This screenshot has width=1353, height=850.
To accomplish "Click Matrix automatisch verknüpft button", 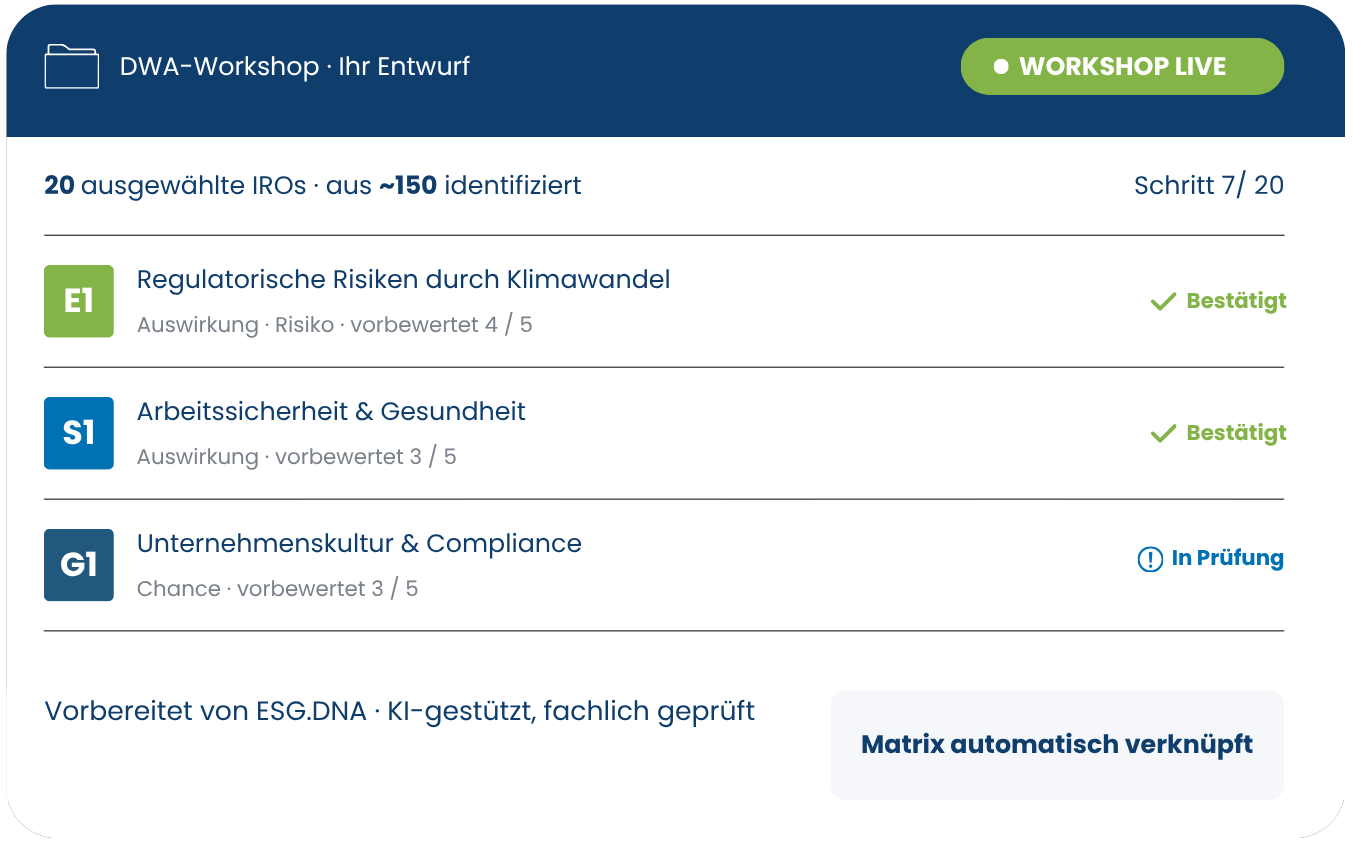I will coord(1057,745).
